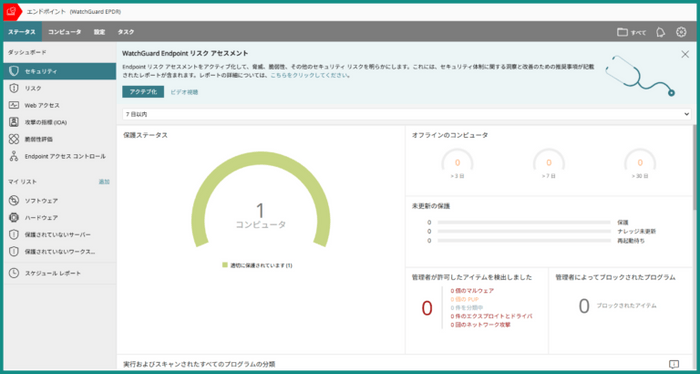This screenshot has width=700, height=374.
Task: Click 0 個の PUP entry
Action: [464, 299]
